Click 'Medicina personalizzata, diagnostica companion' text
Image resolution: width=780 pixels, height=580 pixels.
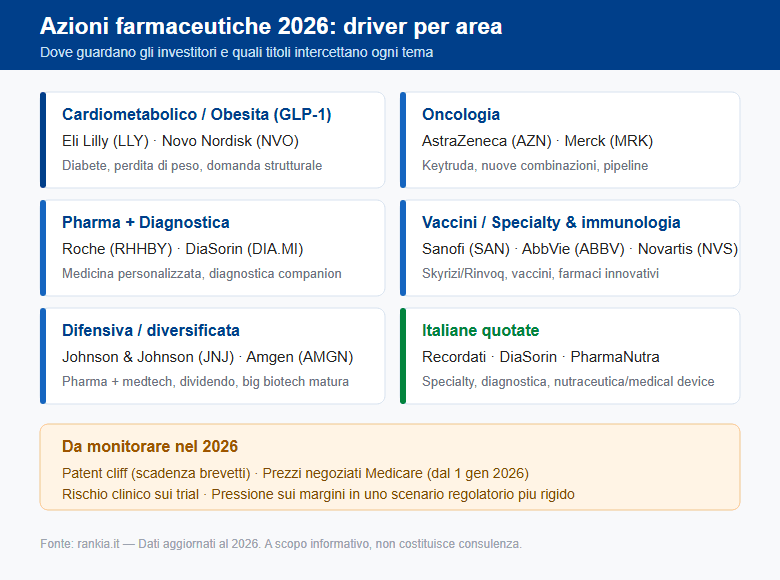201,274
